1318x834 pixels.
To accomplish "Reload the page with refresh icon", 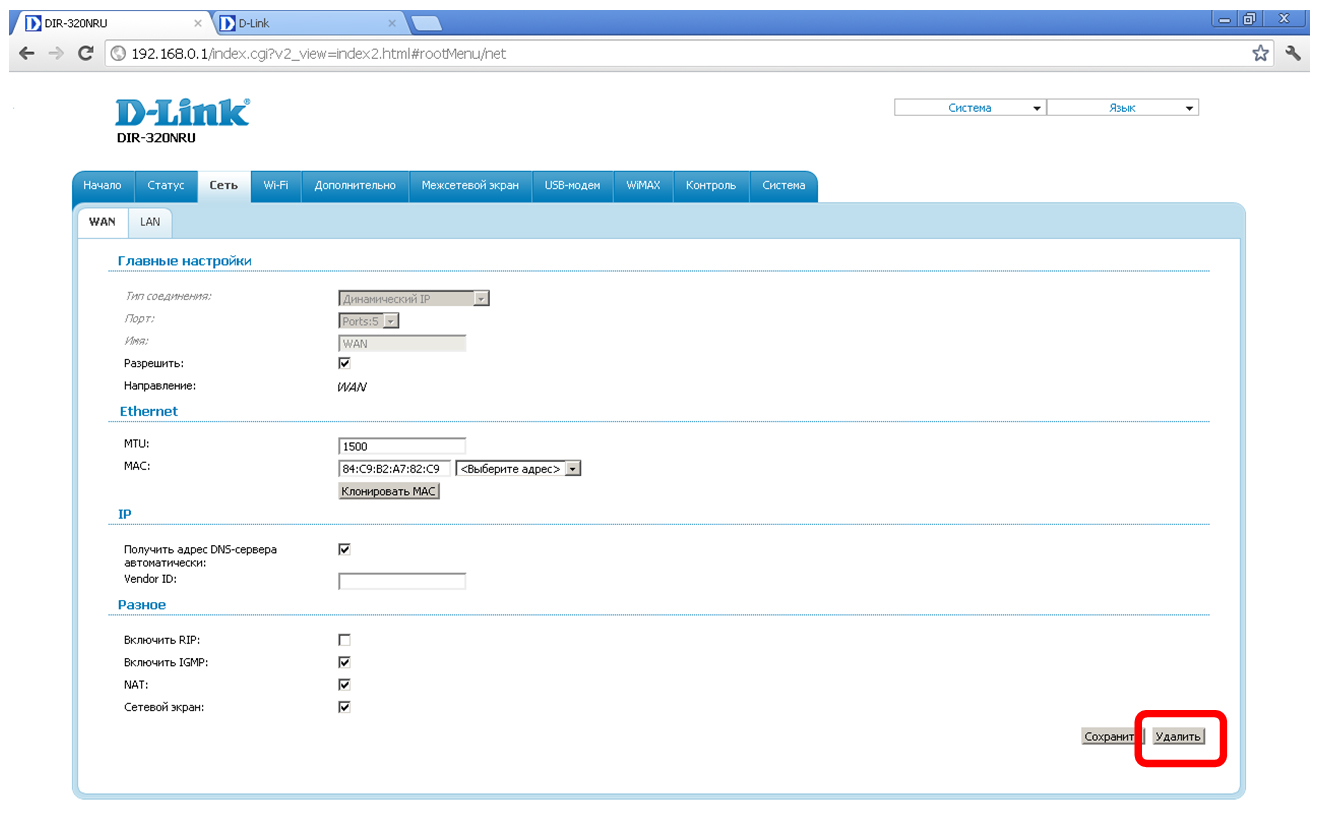I will (x=86, y=53).
